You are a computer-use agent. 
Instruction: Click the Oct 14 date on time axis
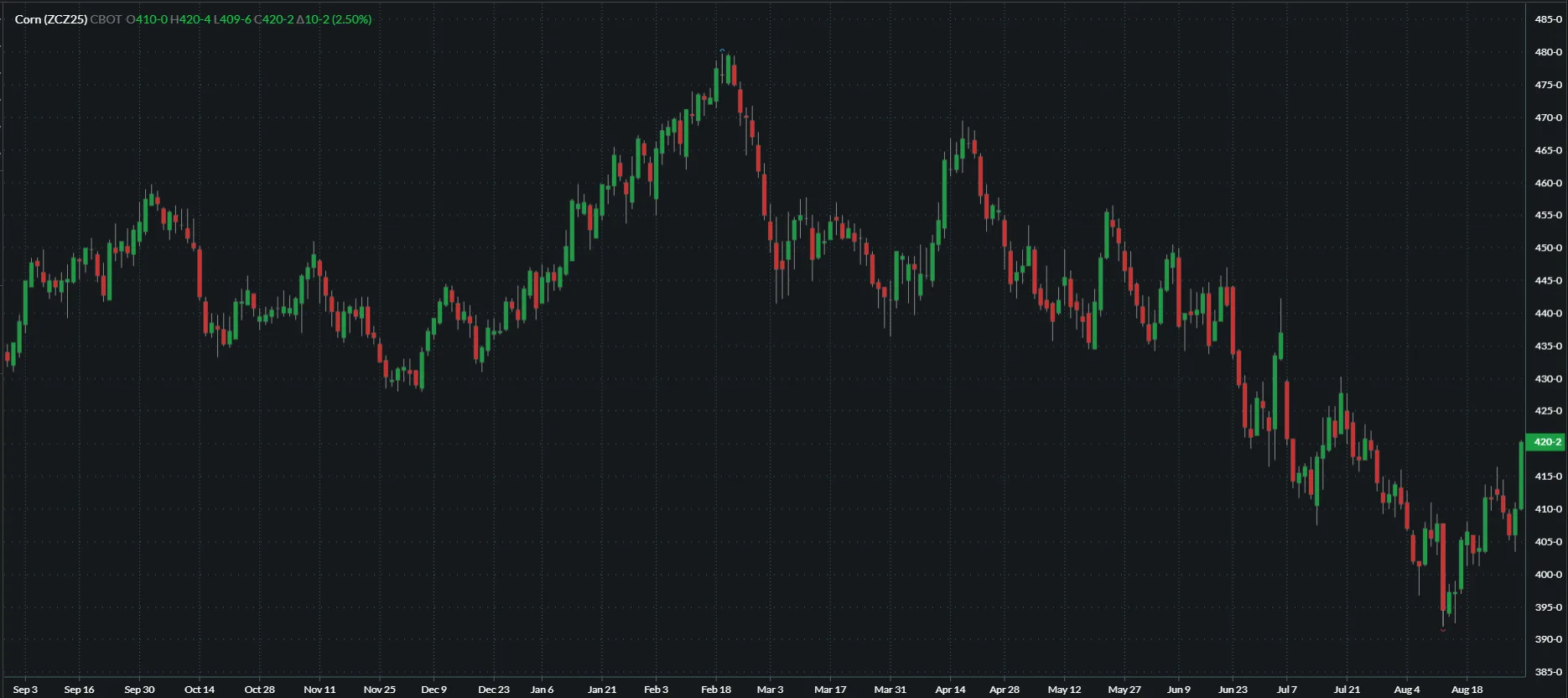click(200, 690)
